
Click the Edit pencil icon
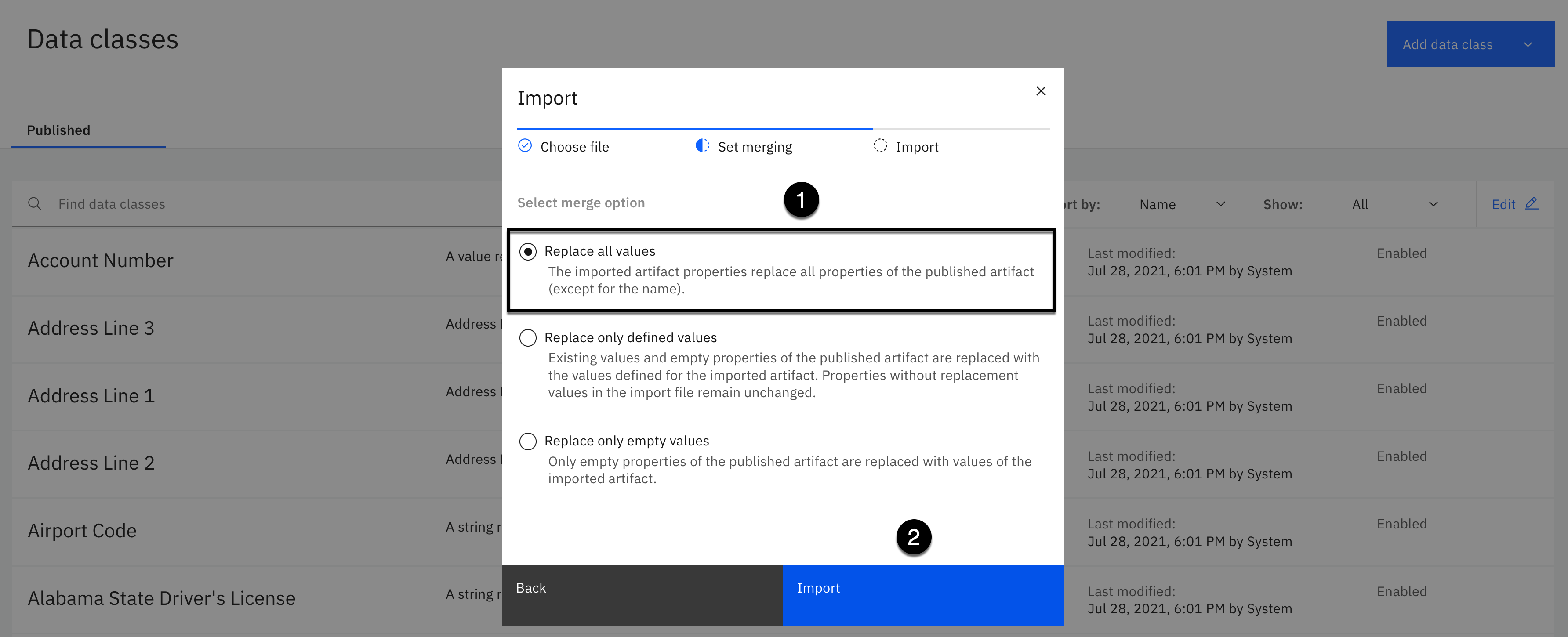tap(1531, 204)
